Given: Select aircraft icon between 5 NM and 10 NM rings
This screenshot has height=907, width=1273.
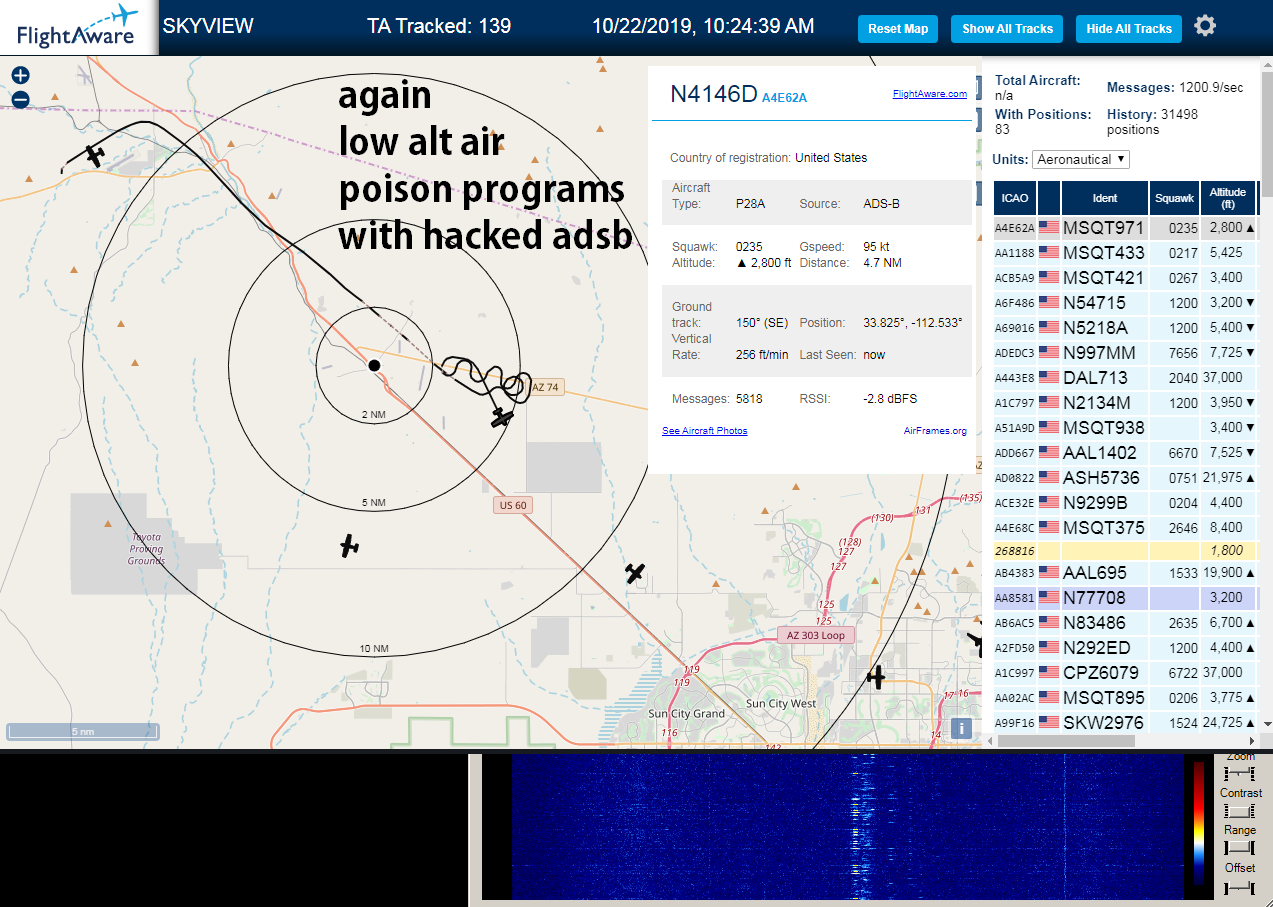Looking at the screenshot, I should pos(348,545).
